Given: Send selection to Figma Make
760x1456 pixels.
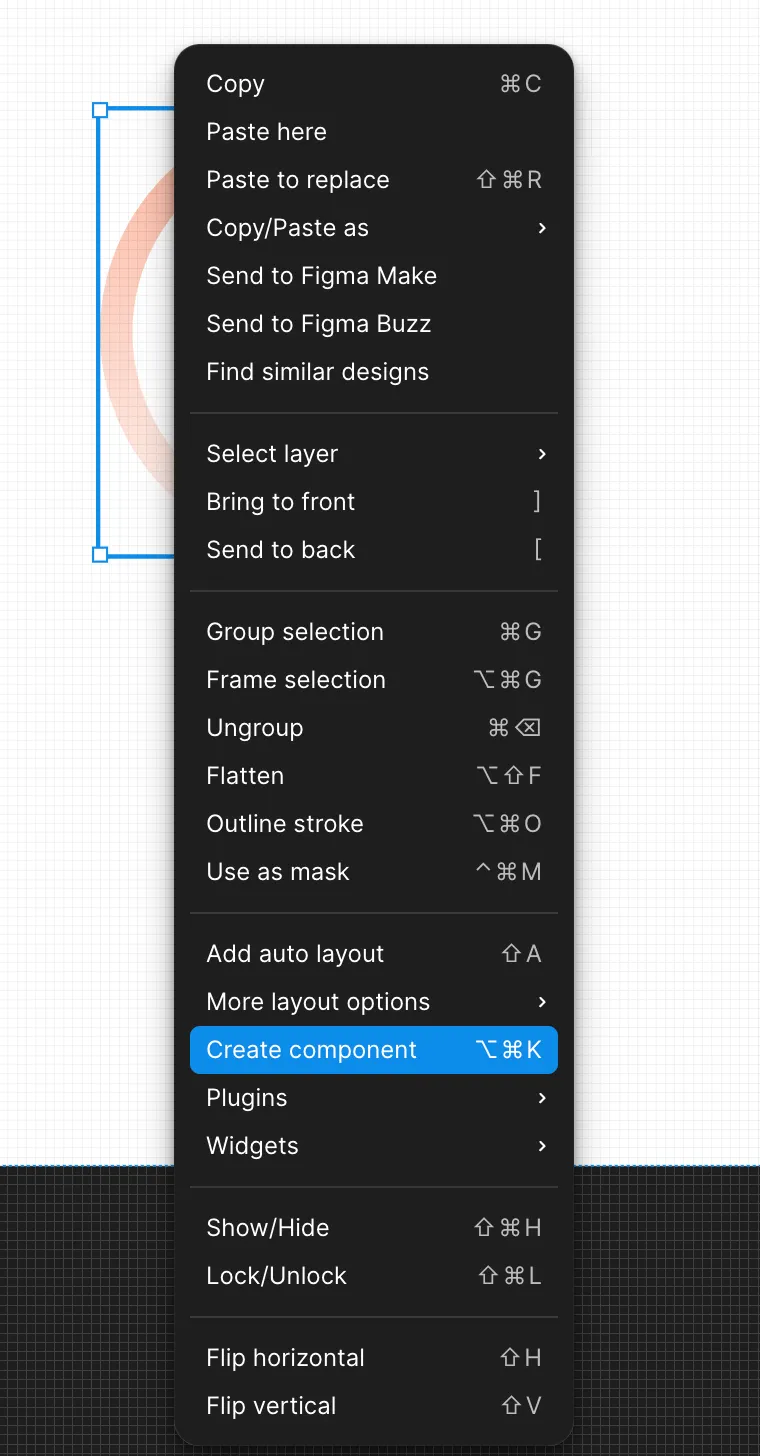Looking at the screenshot, I should (373, 276).
